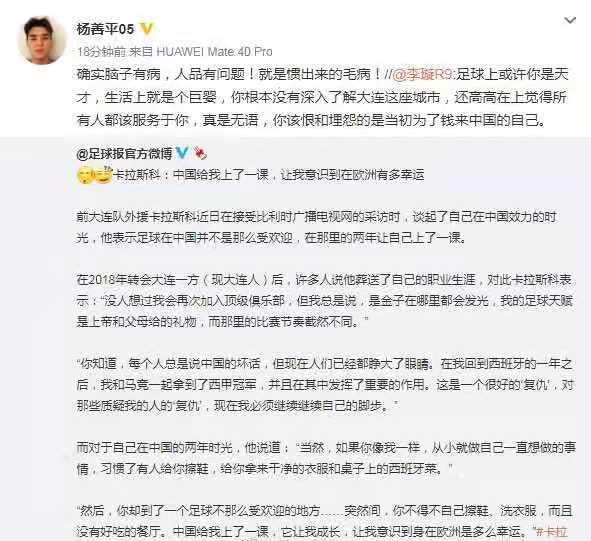Tap the red rocket badge icon
Image resolution: width=591 pixels, height=541 pixels.
coord(200,153)
